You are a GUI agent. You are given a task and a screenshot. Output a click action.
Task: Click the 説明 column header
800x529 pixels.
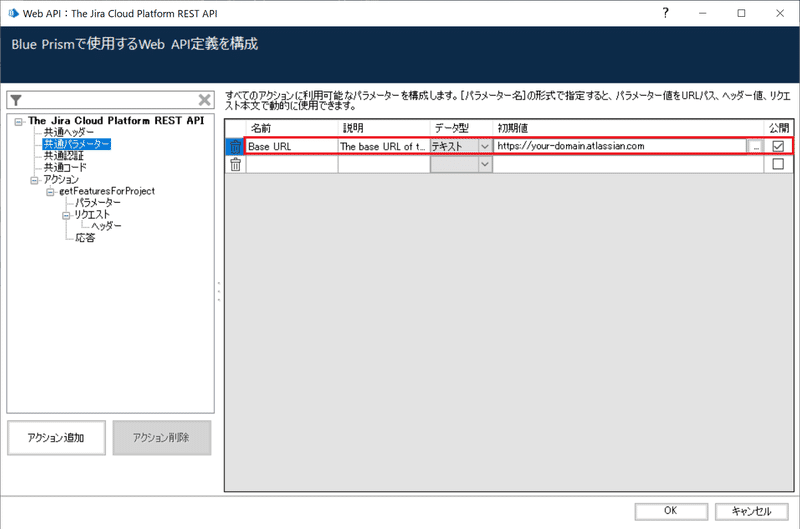384,128
